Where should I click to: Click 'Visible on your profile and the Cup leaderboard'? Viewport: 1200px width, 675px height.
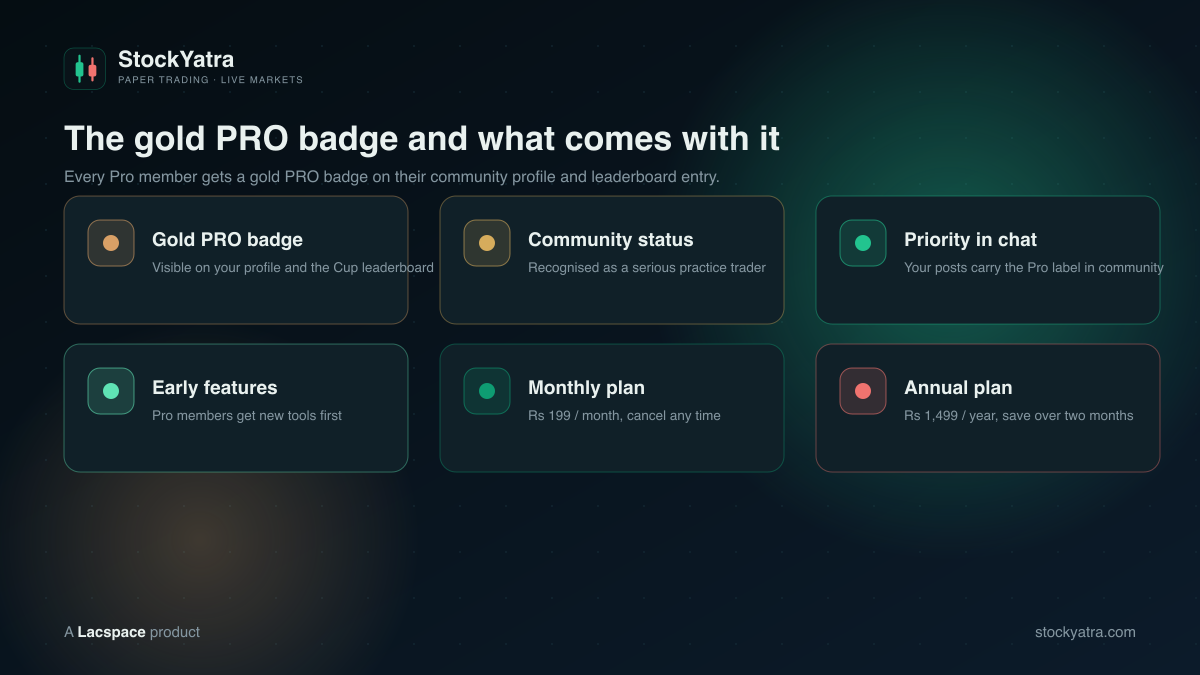coord(293,268)
